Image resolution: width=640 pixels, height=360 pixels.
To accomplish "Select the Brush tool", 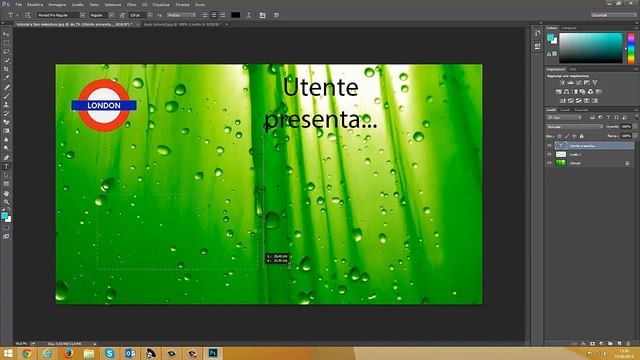I will tap(6, 96).
